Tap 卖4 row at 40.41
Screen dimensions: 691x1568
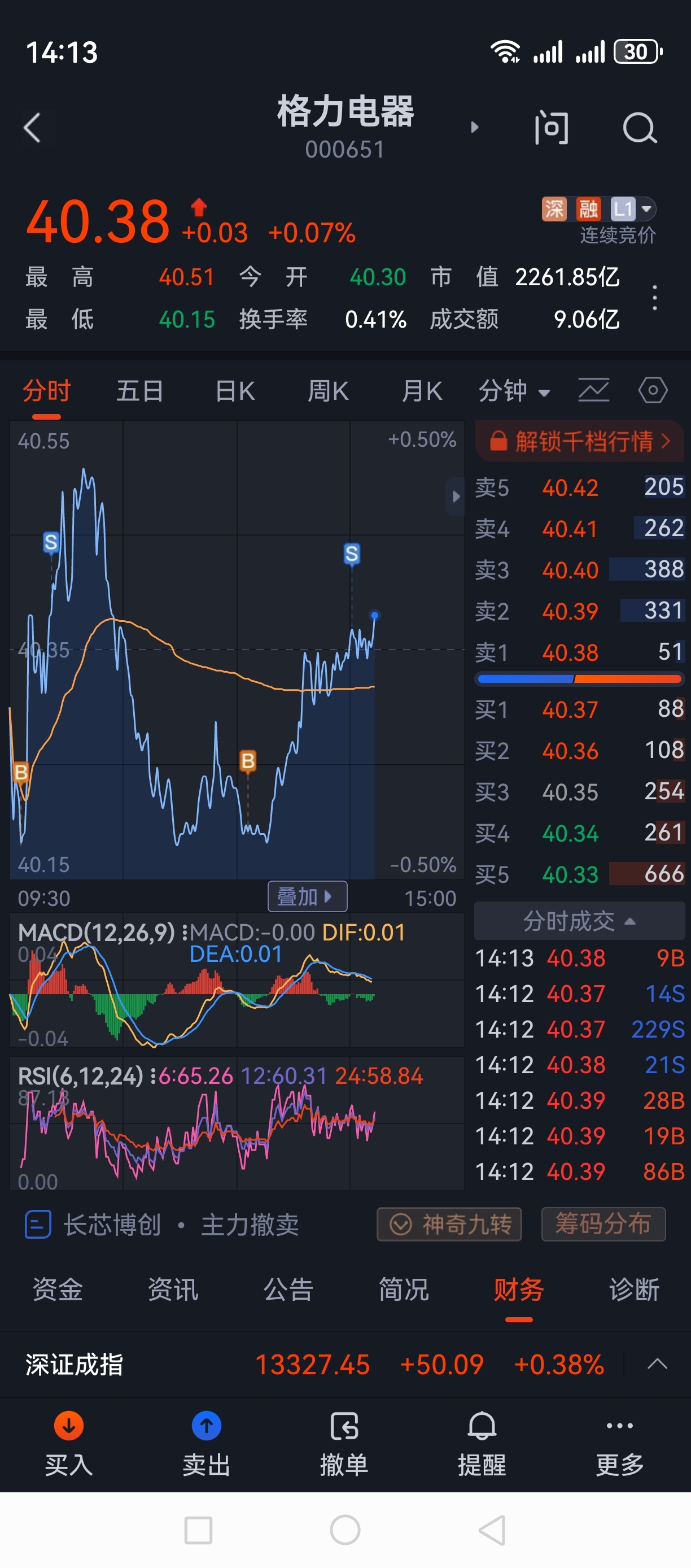(x=579, y=528)
